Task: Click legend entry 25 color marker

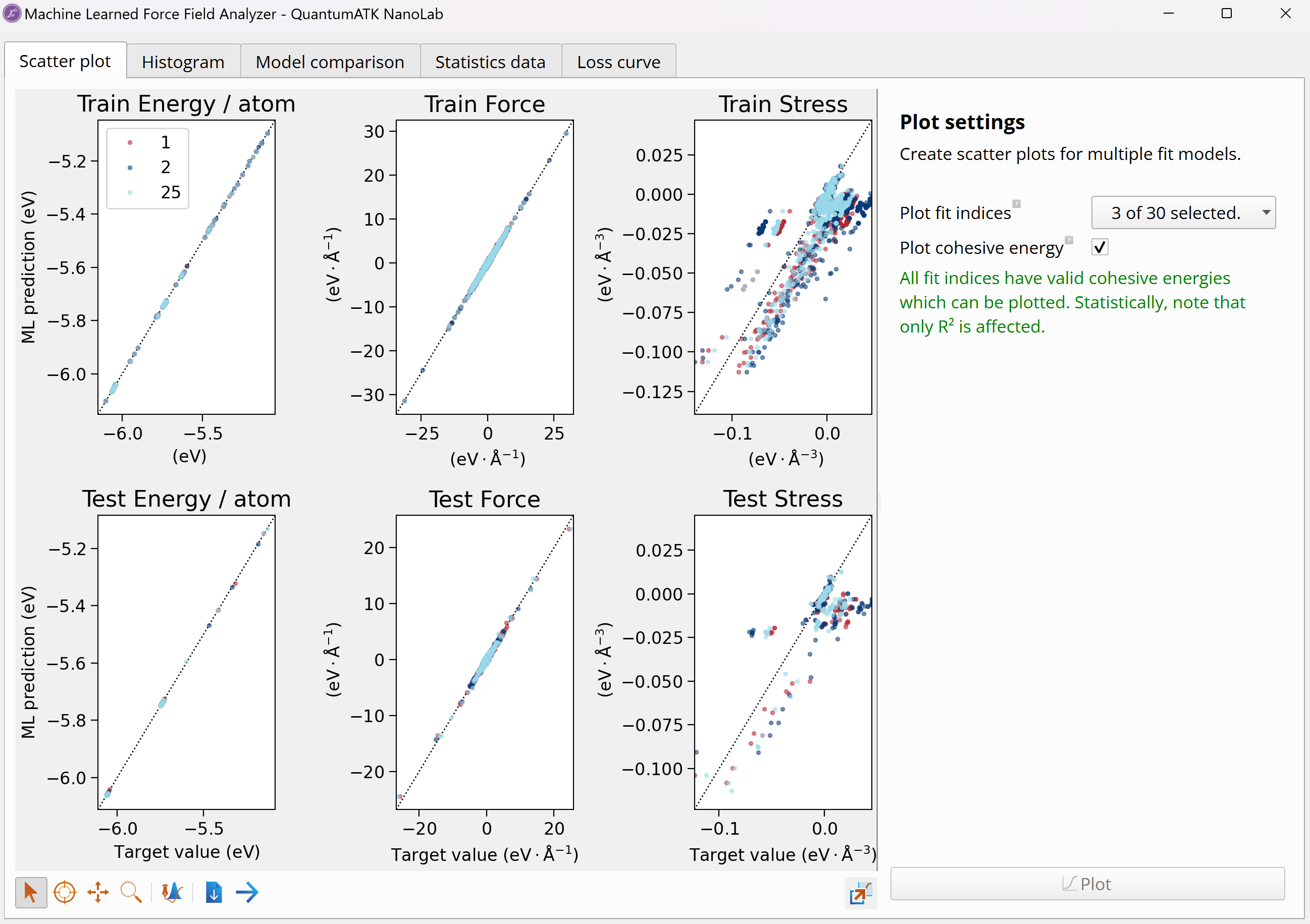Action: coord(130,192)
